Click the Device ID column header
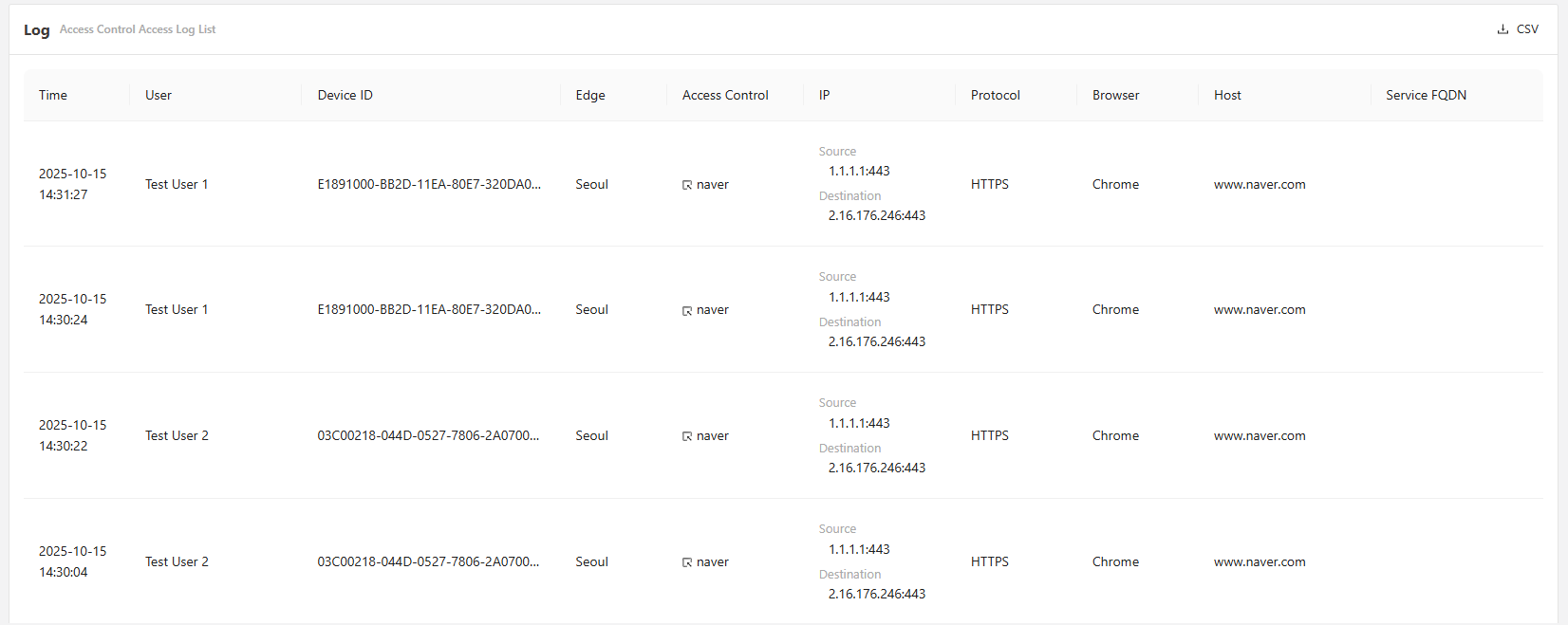Image resolution: width=1568 pixels, height=625 pixels. pos(345,95)
